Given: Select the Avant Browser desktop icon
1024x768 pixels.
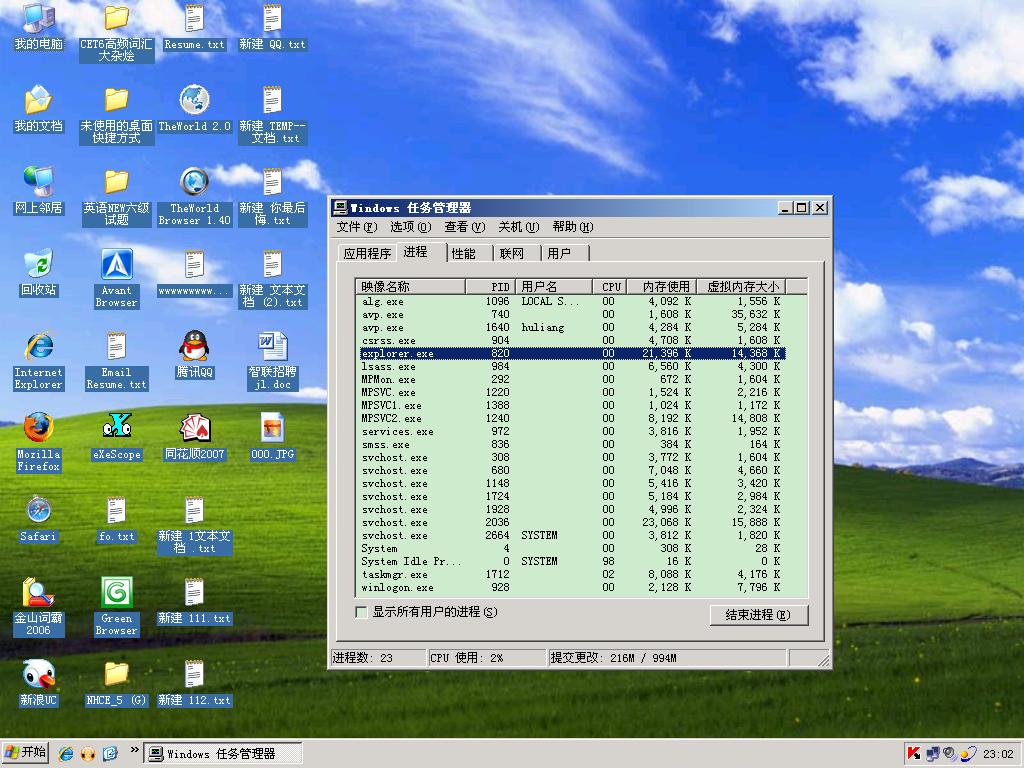Looking at the screenshot, I should [117, 279].
